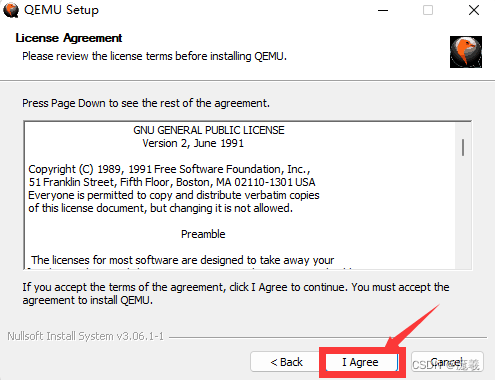This screenshot has width=495, height=380.
Task: Click the Preamble heading in license text
Action: tap(203, 234)
